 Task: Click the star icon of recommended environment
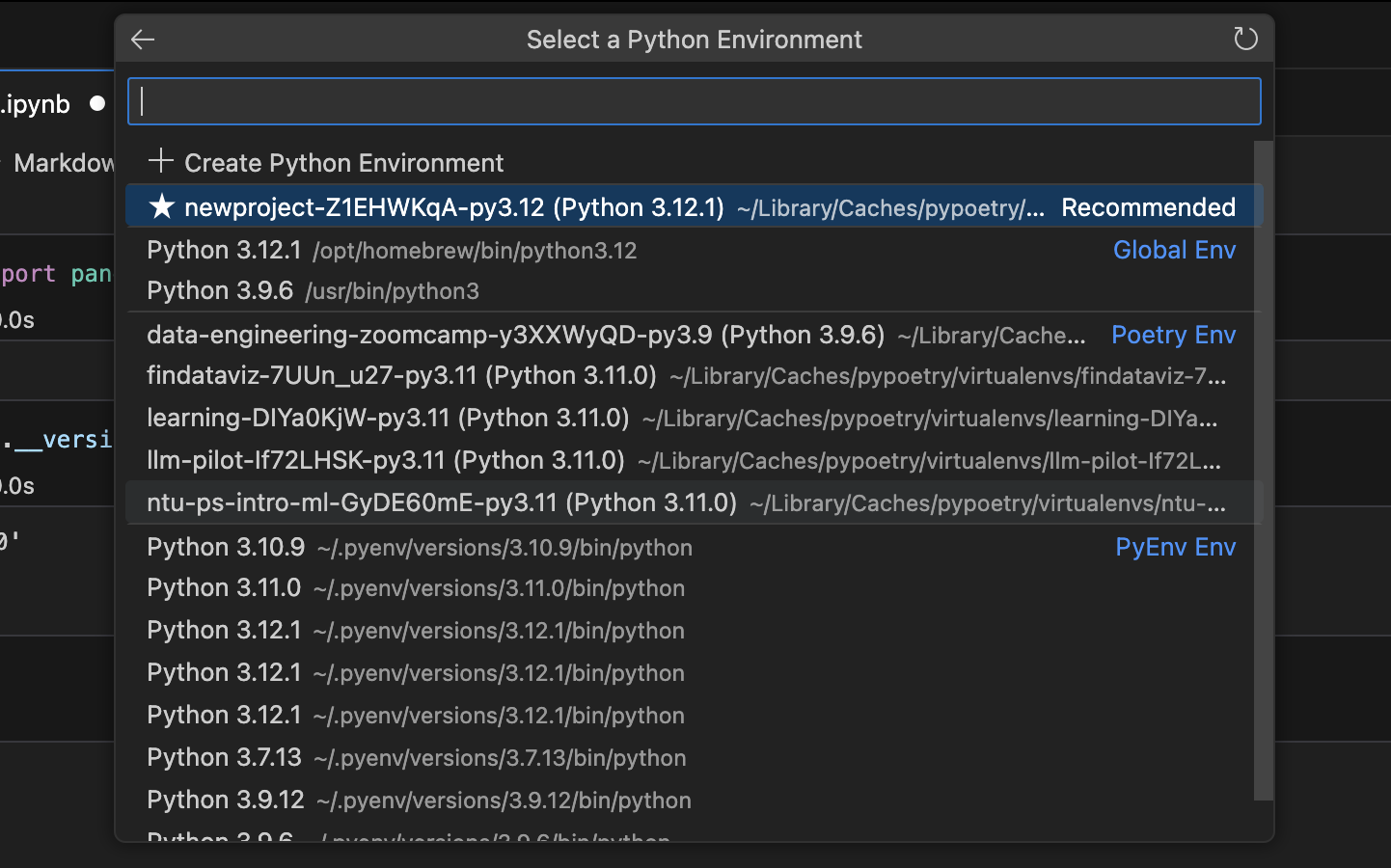[162, 206]
